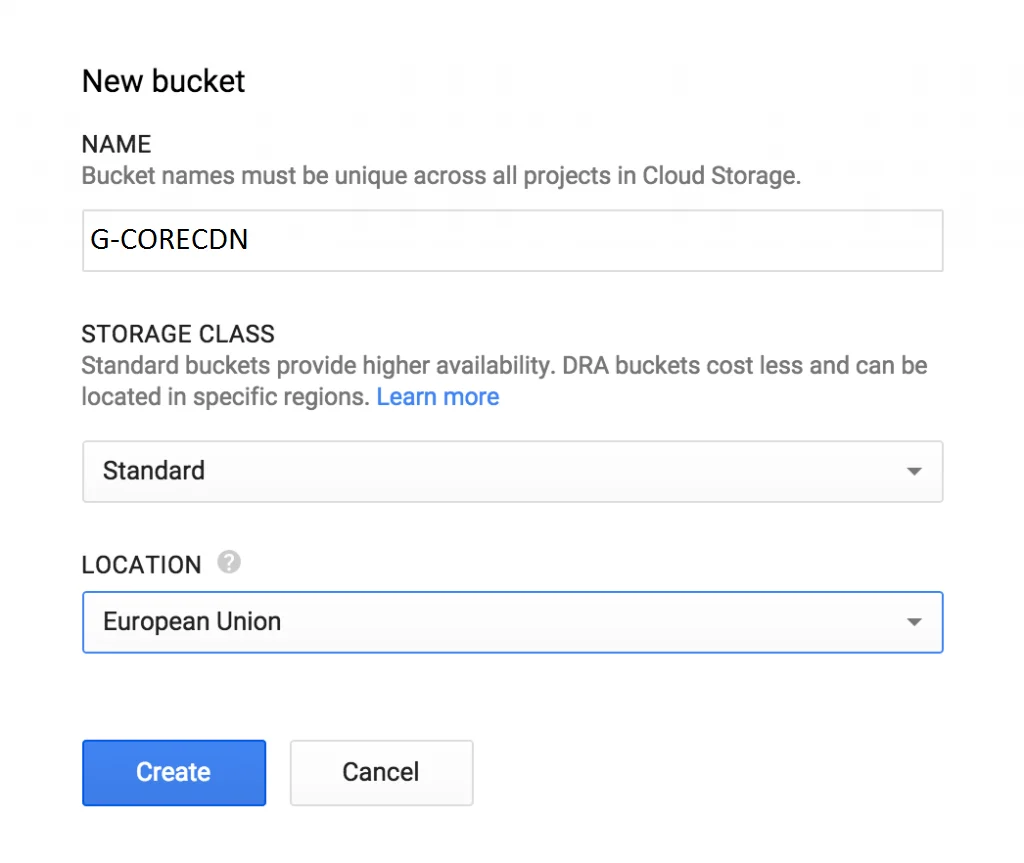Open the European Union location dropdown
The width and height of the screenshot is (1024, 863).
click(513, 622)
